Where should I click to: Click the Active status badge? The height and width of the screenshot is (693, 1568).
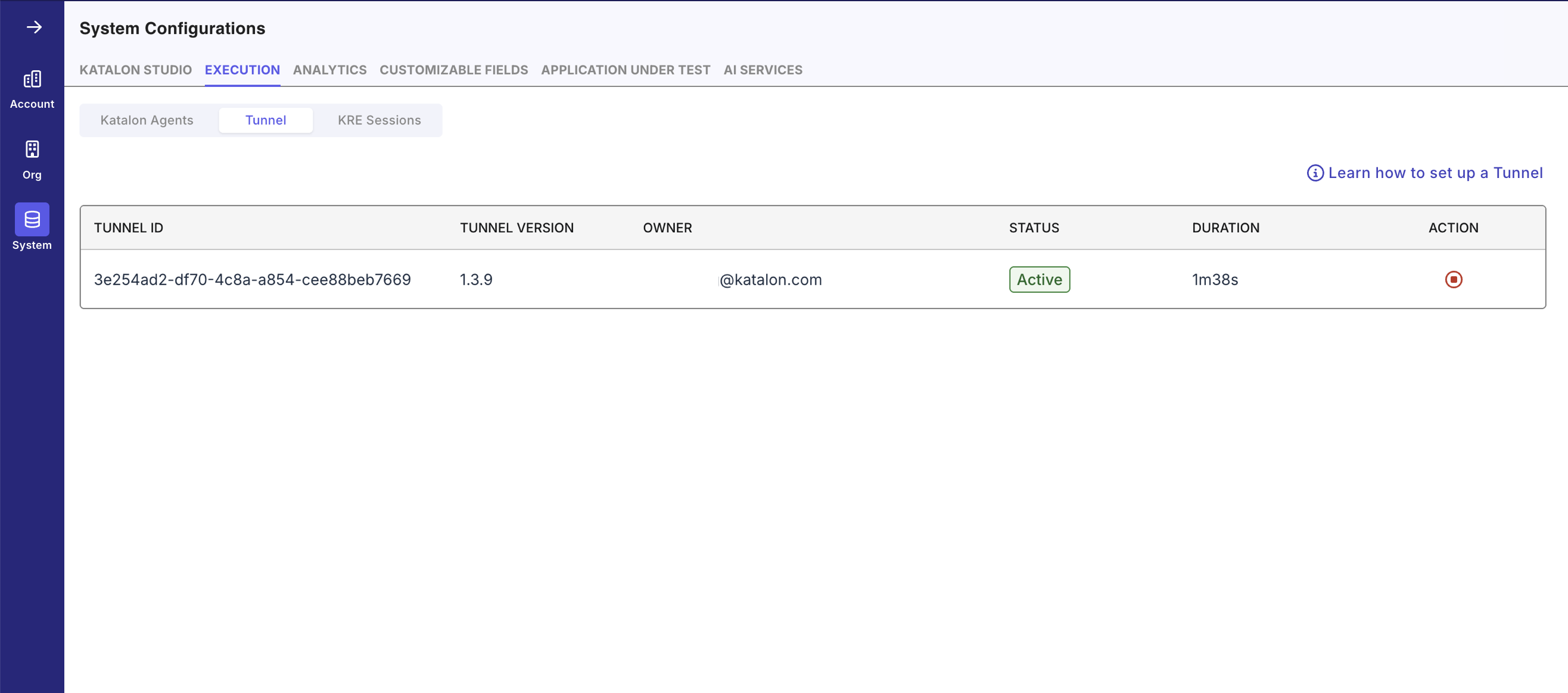[x=1039, y=279]
